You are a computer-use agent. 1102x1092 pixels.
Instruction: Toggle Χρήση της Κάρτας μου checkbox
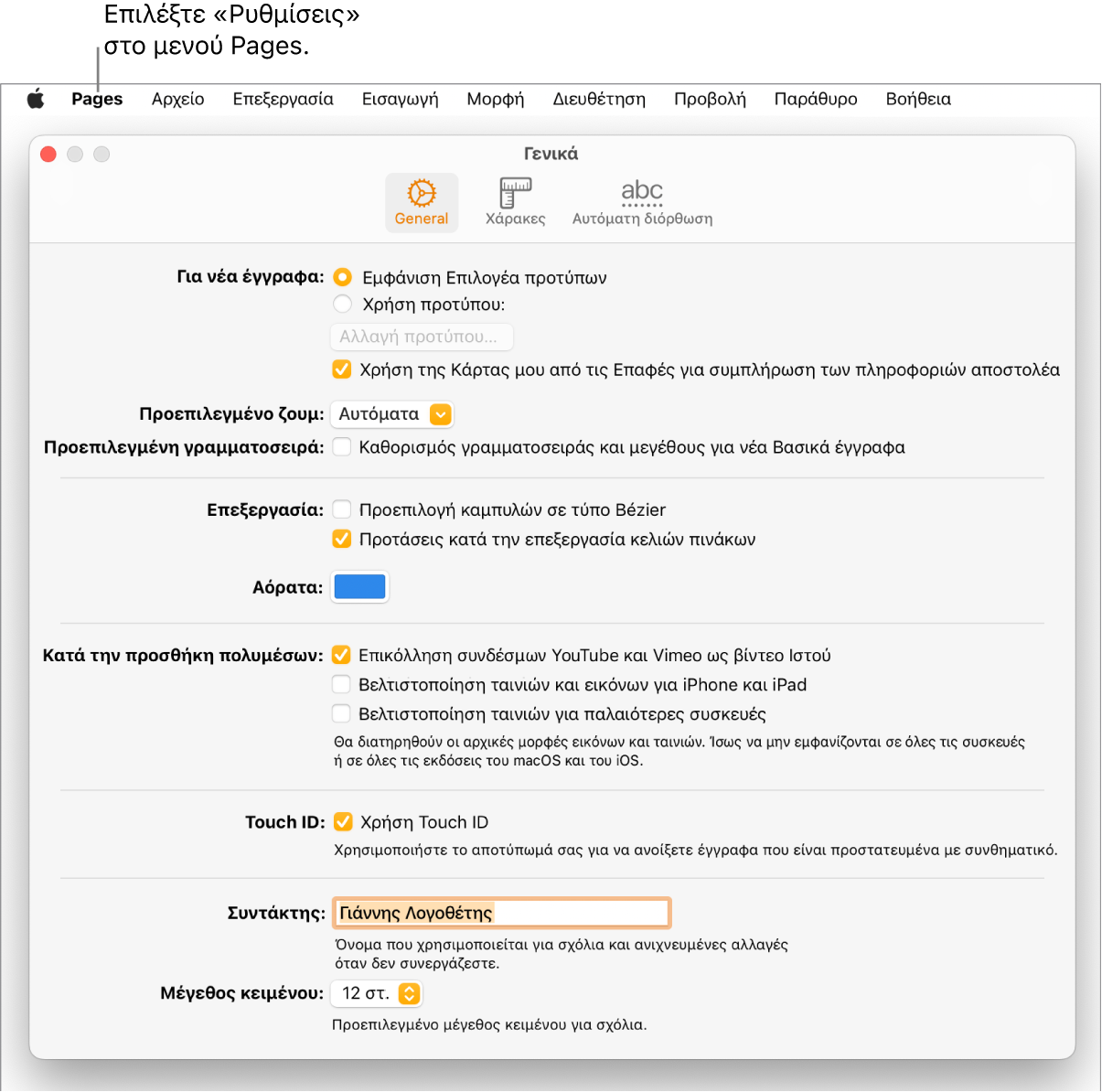pyautogui.click(x=341, y=369)
